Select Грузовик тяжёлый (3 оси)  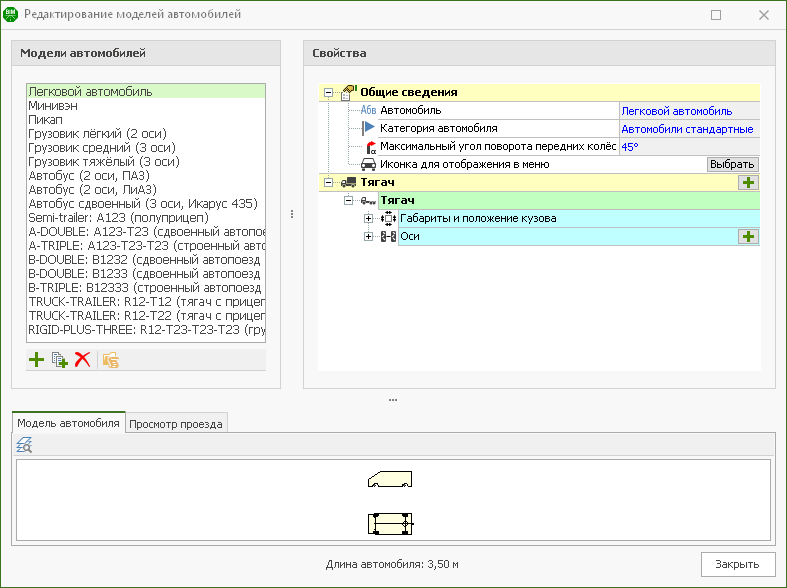[x=146, y=162]
